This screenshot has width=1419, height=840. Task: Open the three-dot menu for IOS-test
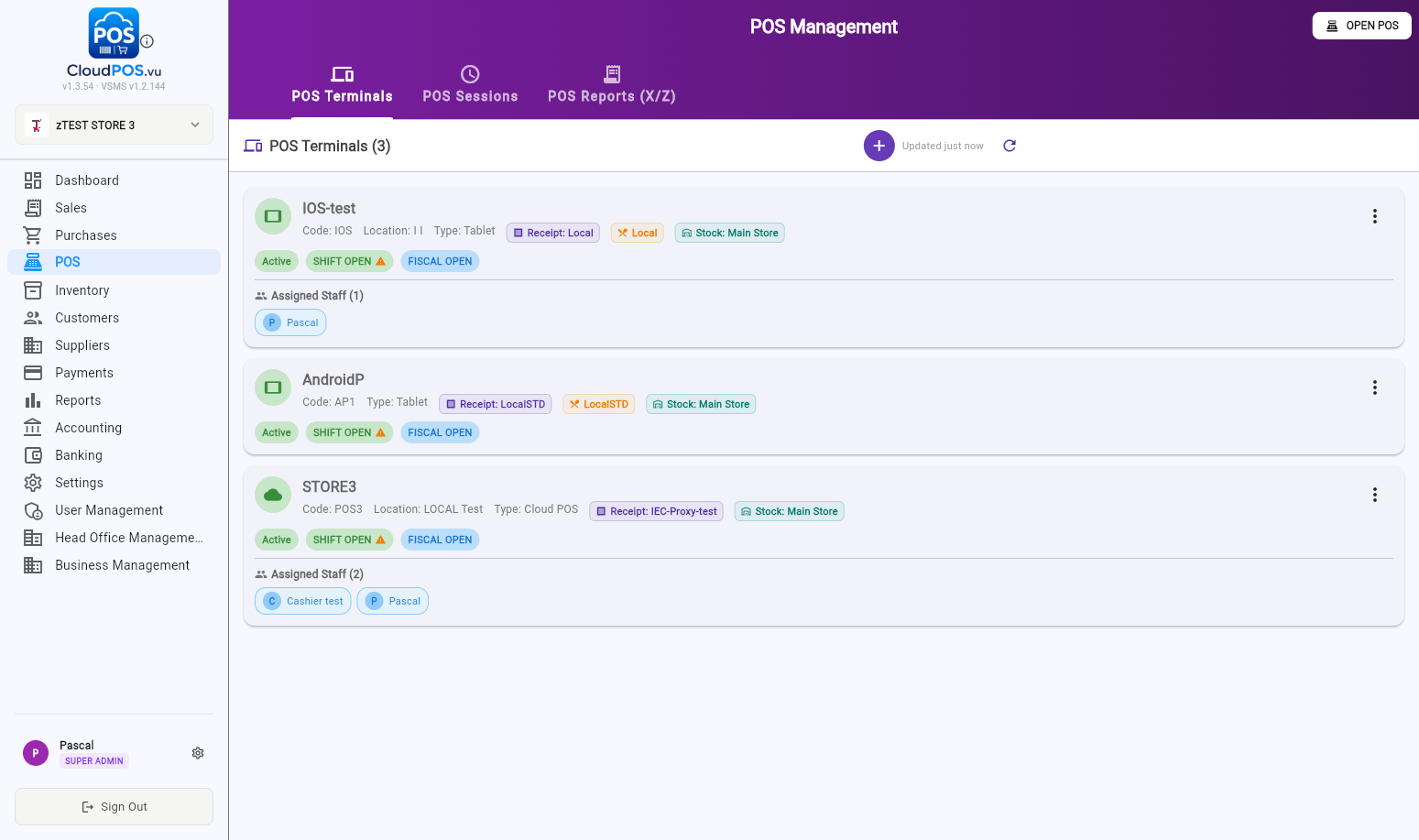pyautogui.click(x=1374, y=216)
